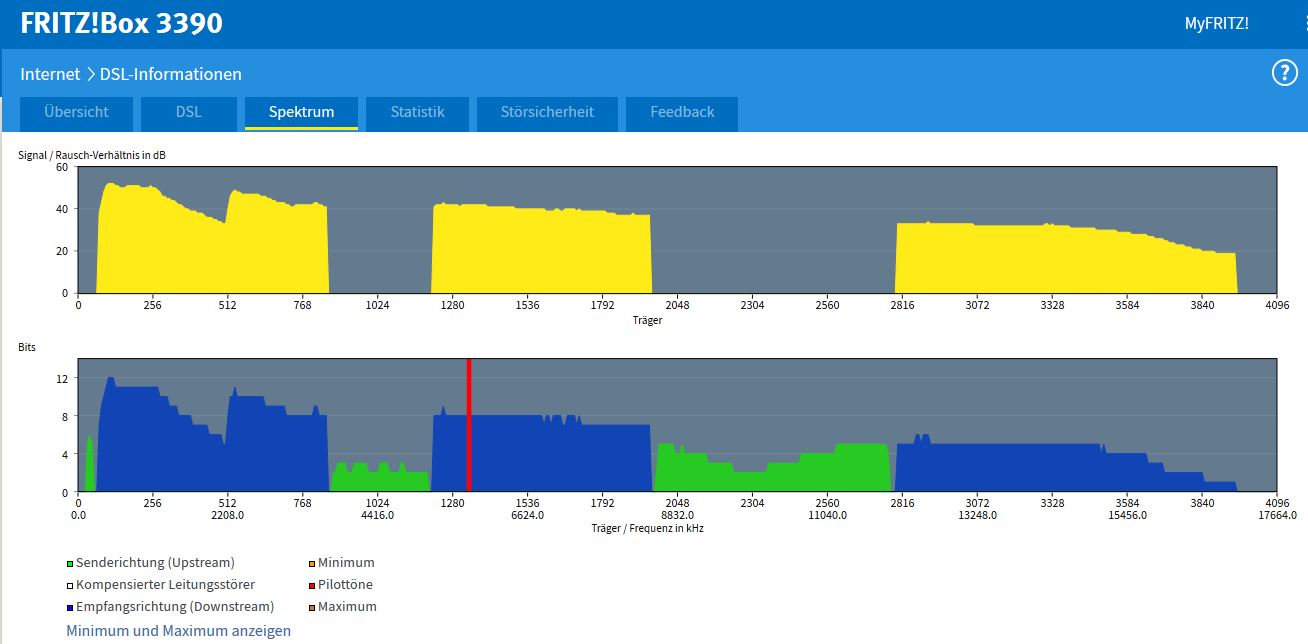Go to the Statistik tab
Image resolution: width=1308 pixels, height=644 pixels.
click(417, 113)
